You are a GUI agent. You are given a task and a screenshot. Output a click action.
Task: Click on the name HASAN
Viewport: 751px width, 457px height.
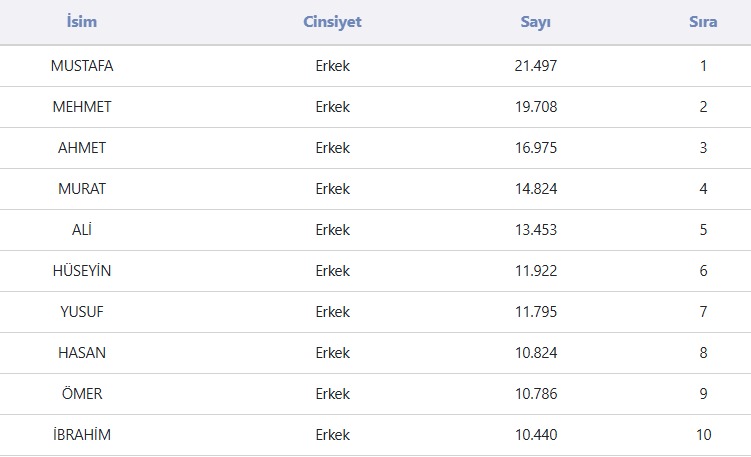point(82,353)
